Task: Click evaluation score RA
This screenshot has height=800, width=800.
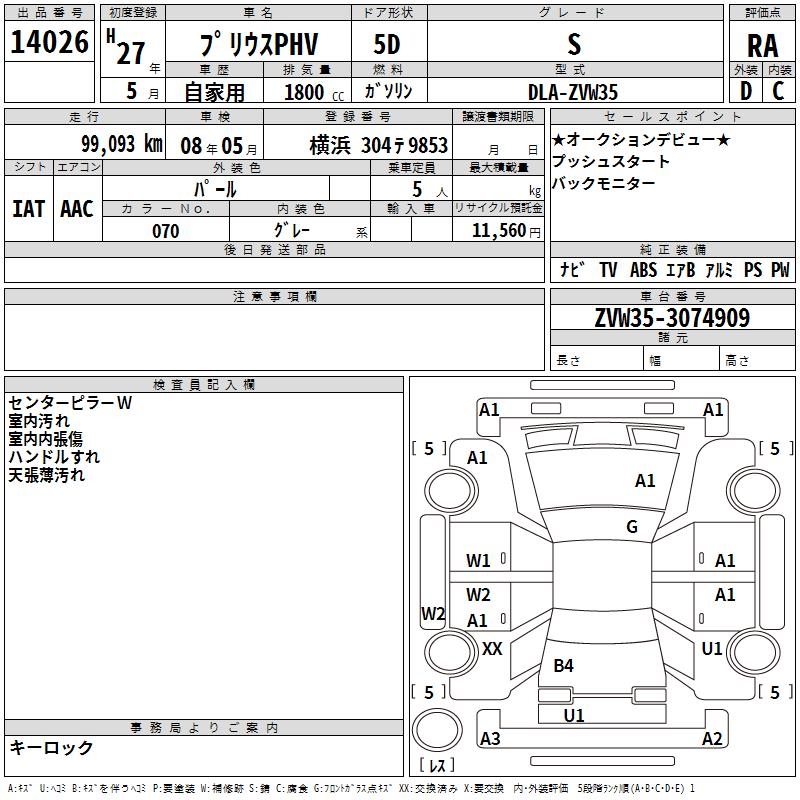Action: coord(763,46)
